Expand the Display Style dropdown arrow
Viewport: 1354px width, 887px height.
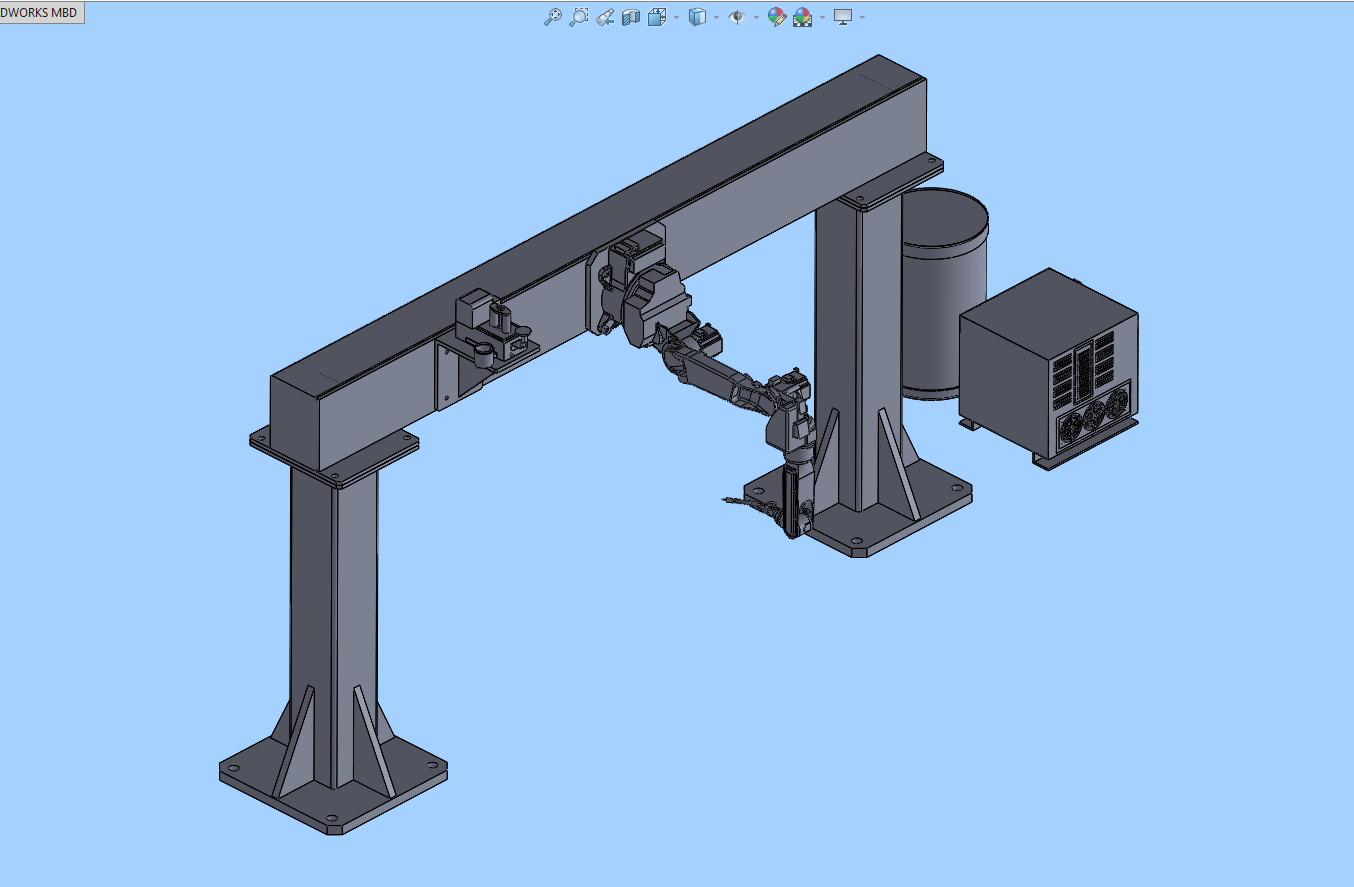(x=716, y=17)
